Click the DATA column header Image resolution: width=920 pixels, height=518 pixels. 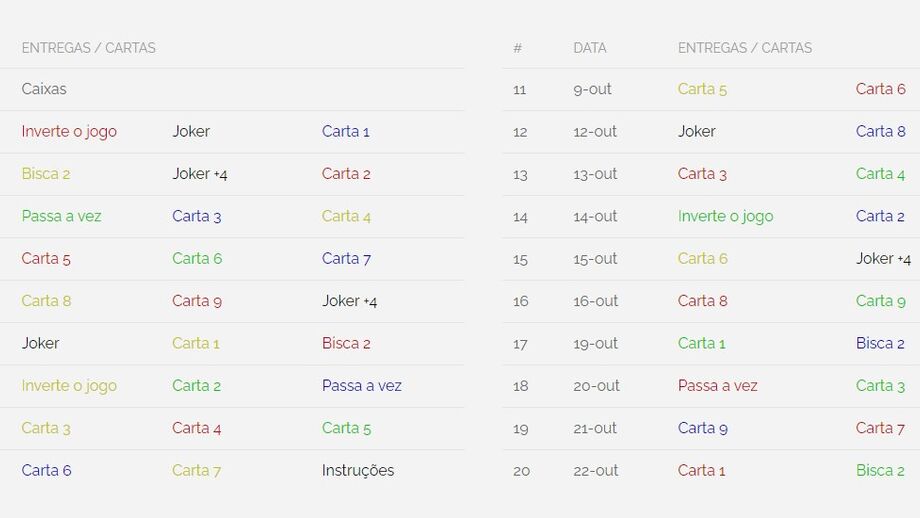[x=590, y=48]
